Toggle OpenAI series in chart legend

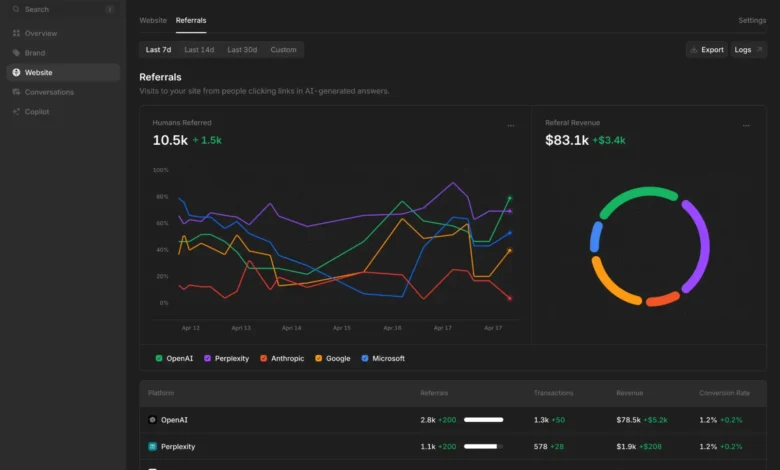coord(174,358)
